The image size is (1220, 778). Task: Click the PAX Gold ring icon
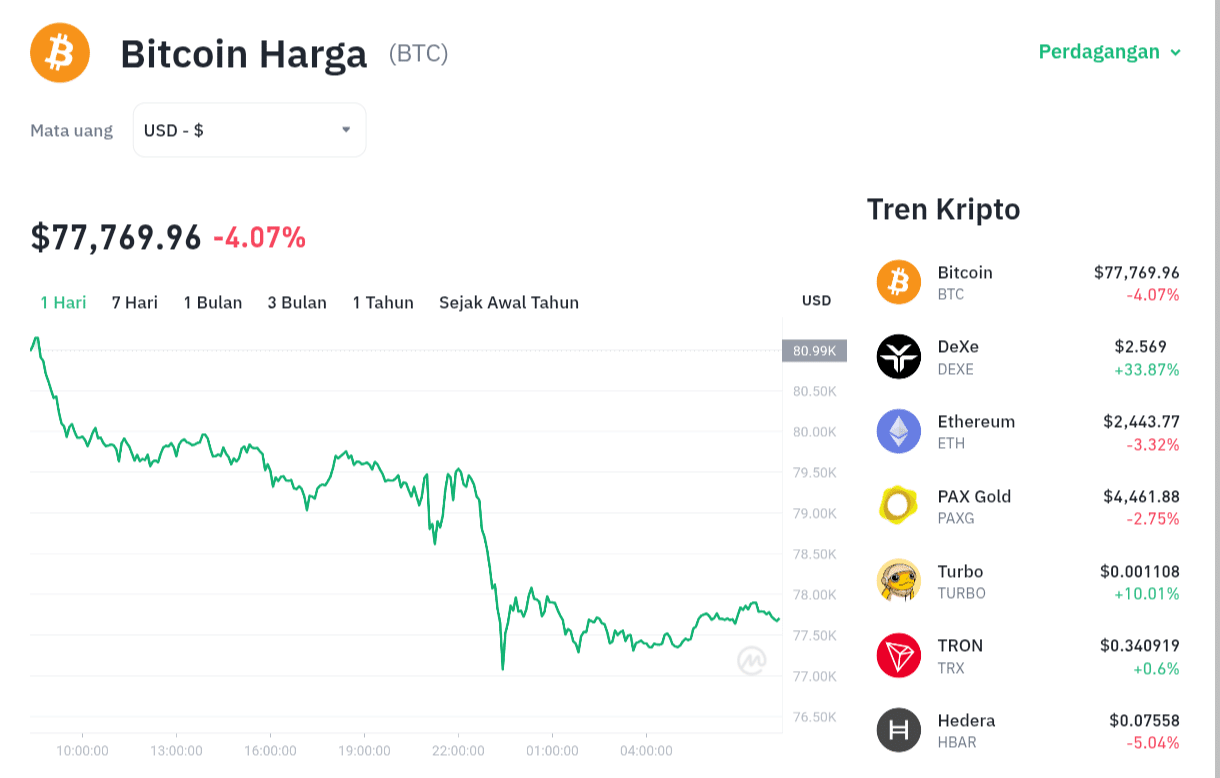898,506
